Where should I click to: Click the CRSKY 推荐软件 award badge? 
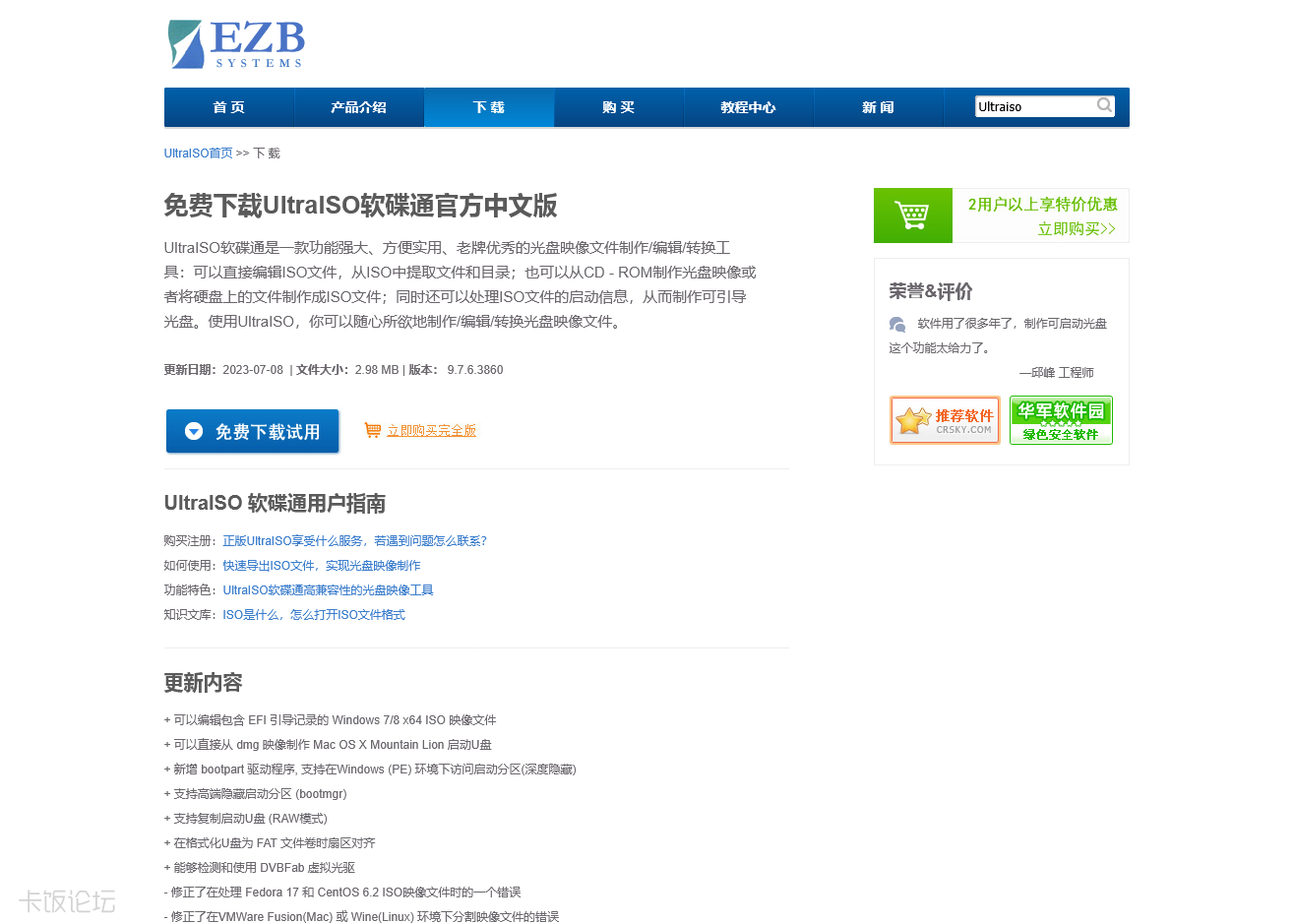(945, 420)
